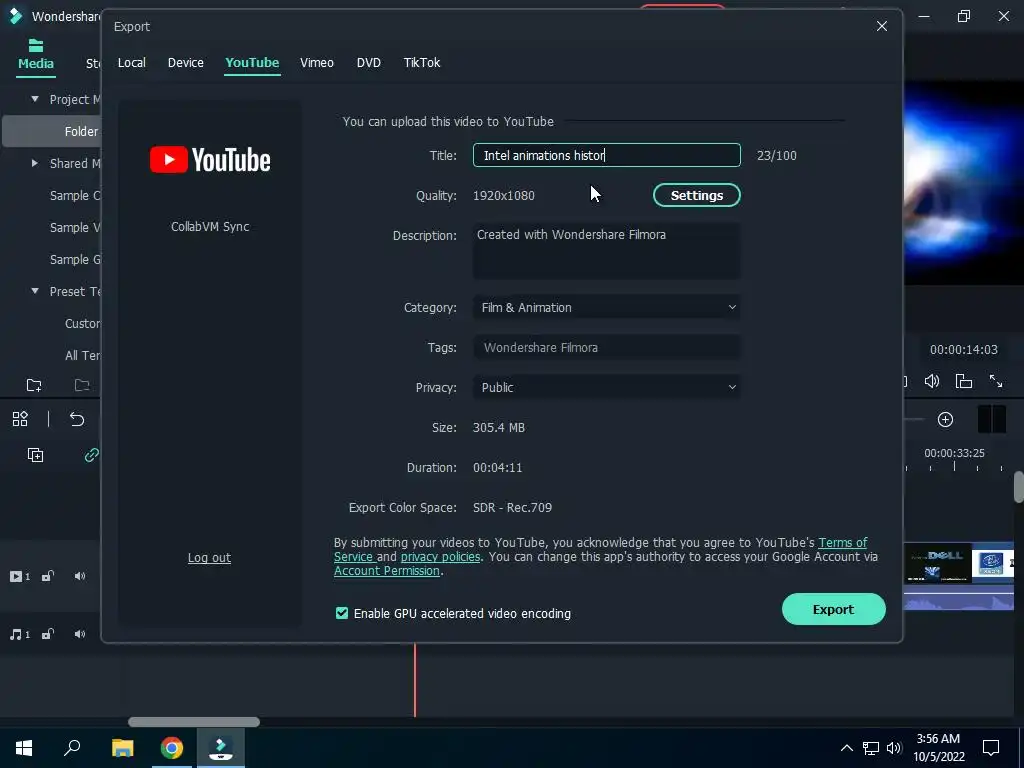The image size is (1024, 768).
Task: Click the YouTube logo in the Export dialog
Action: point(210,159)
